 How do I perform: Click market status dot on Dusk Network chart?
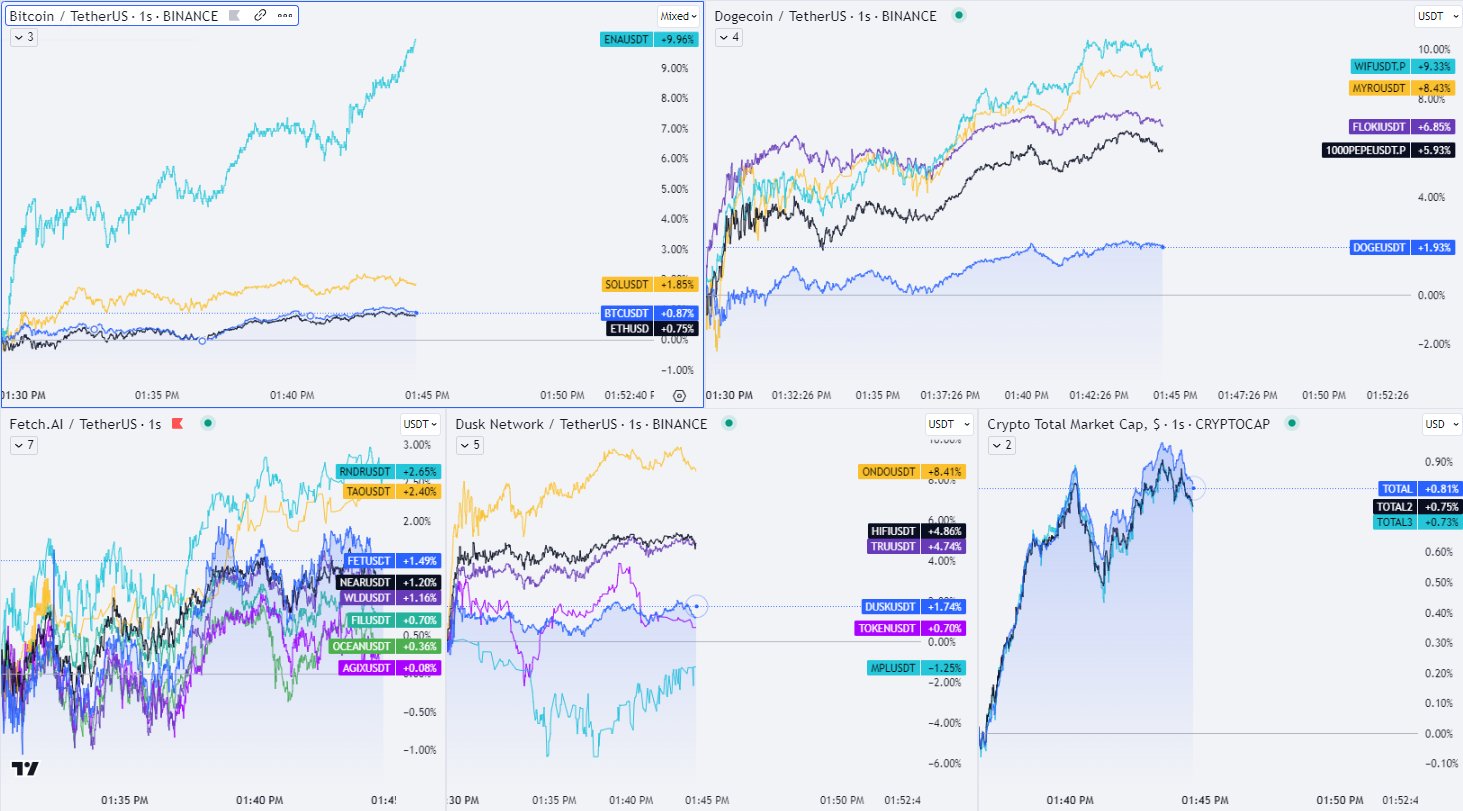click(729, 424)
